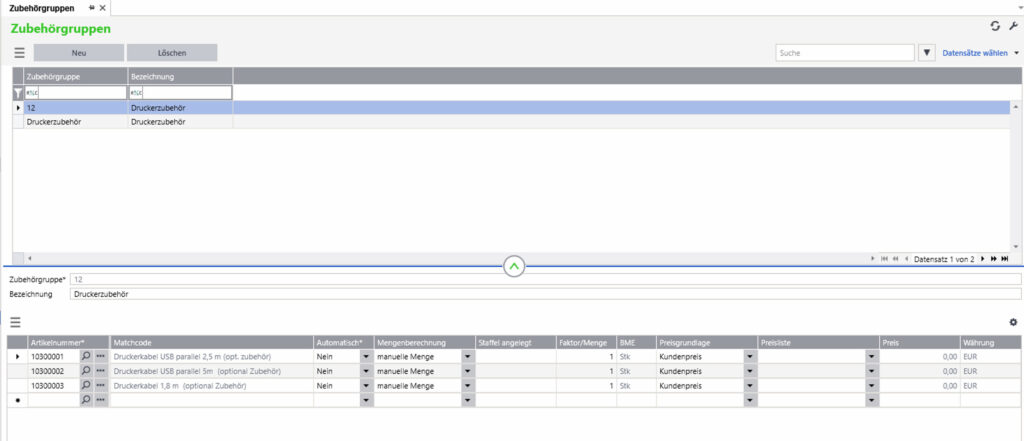
Task: Open Mengenberechnung dropdown for article 10300001
Action: (x=468, y=357)
